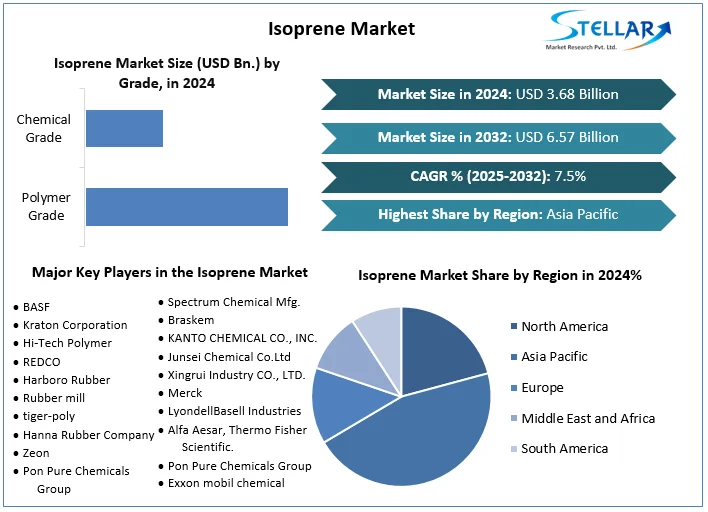Click 'Spectrum Chemical Mfg.' in the list
This screenshot has height=512, width=708.
234,302
